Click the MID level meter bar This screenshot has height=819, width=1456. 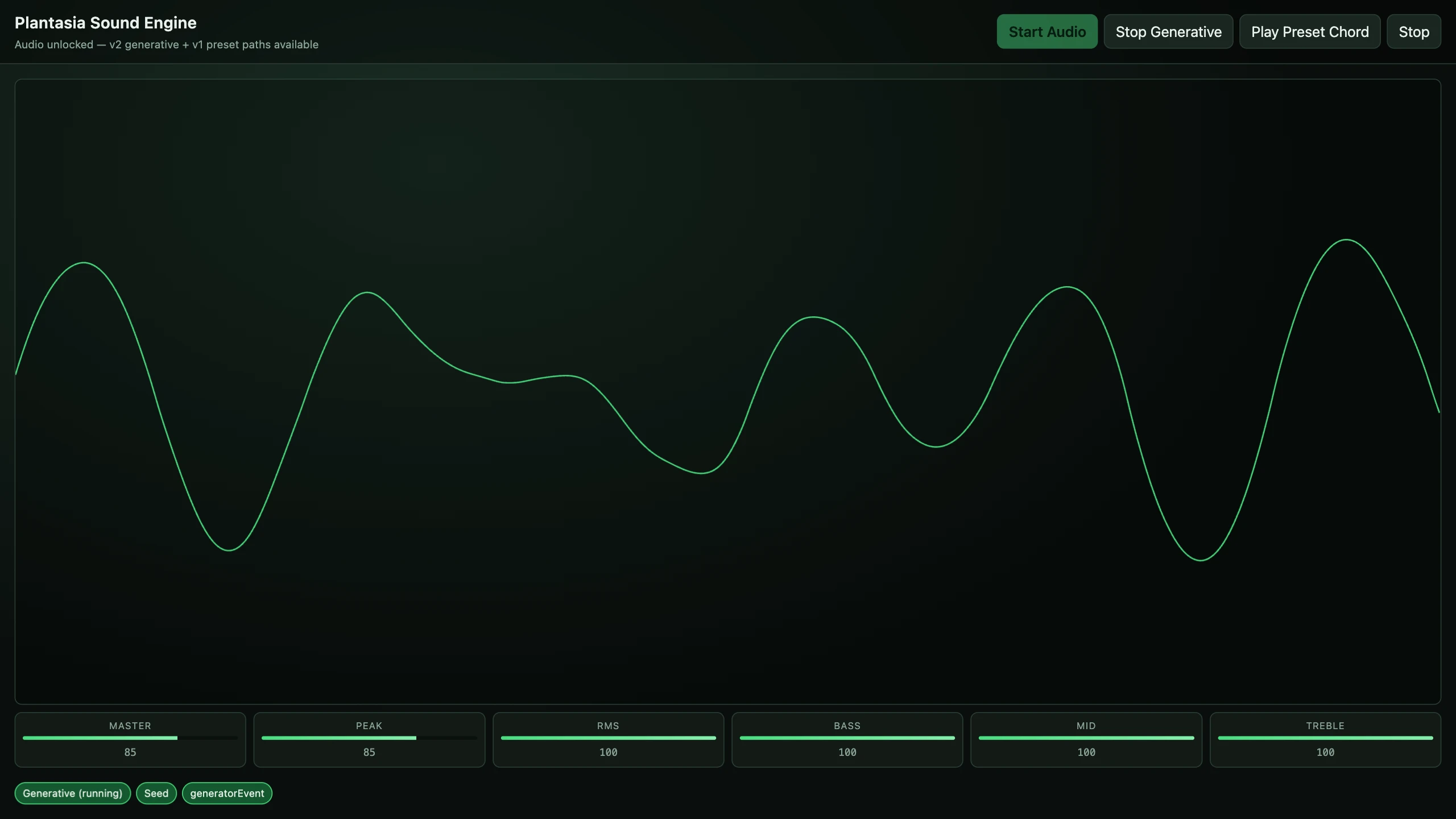[x=1086, y=738]
